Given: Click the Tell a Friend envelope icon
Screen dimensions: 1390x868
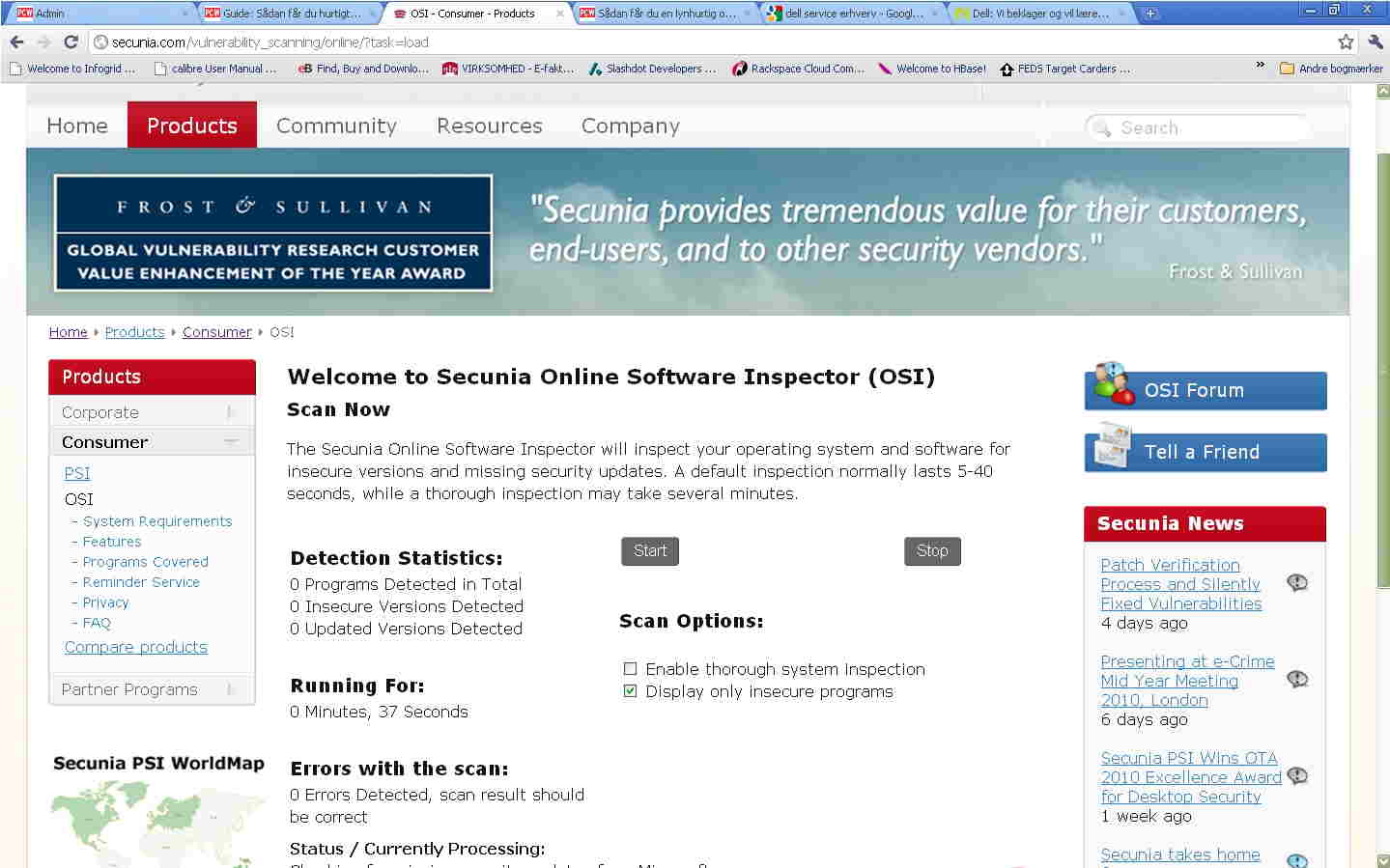Looking at the screenshot, I should tap(1113, 446).
